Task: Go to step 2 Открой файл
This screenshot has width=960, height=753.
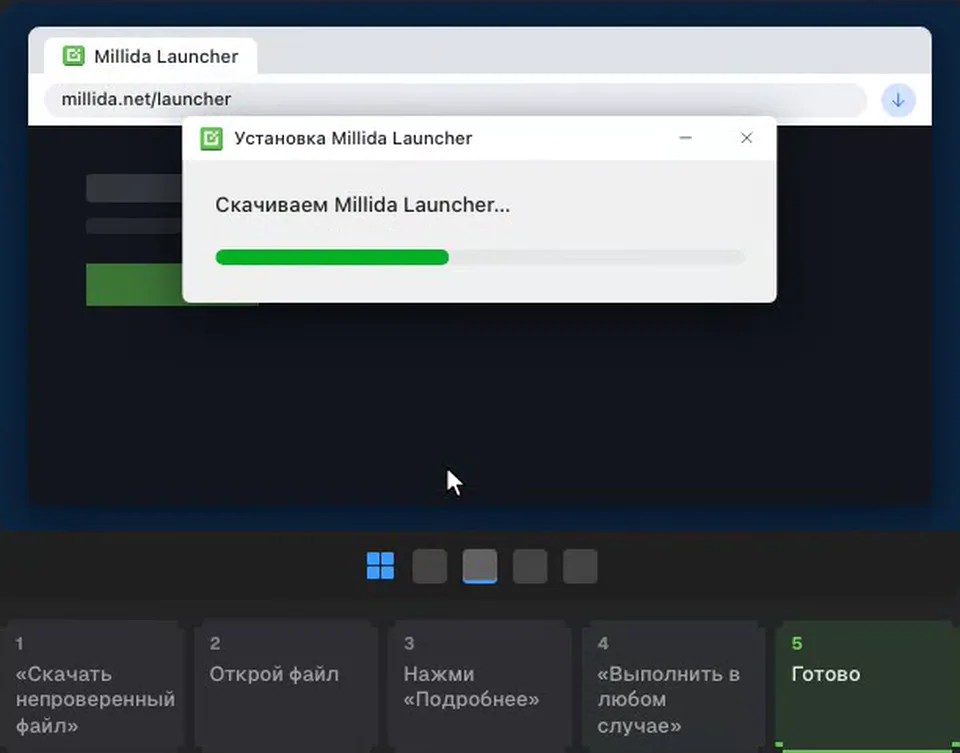Action: pyautogui.click(x=286, y=687)
